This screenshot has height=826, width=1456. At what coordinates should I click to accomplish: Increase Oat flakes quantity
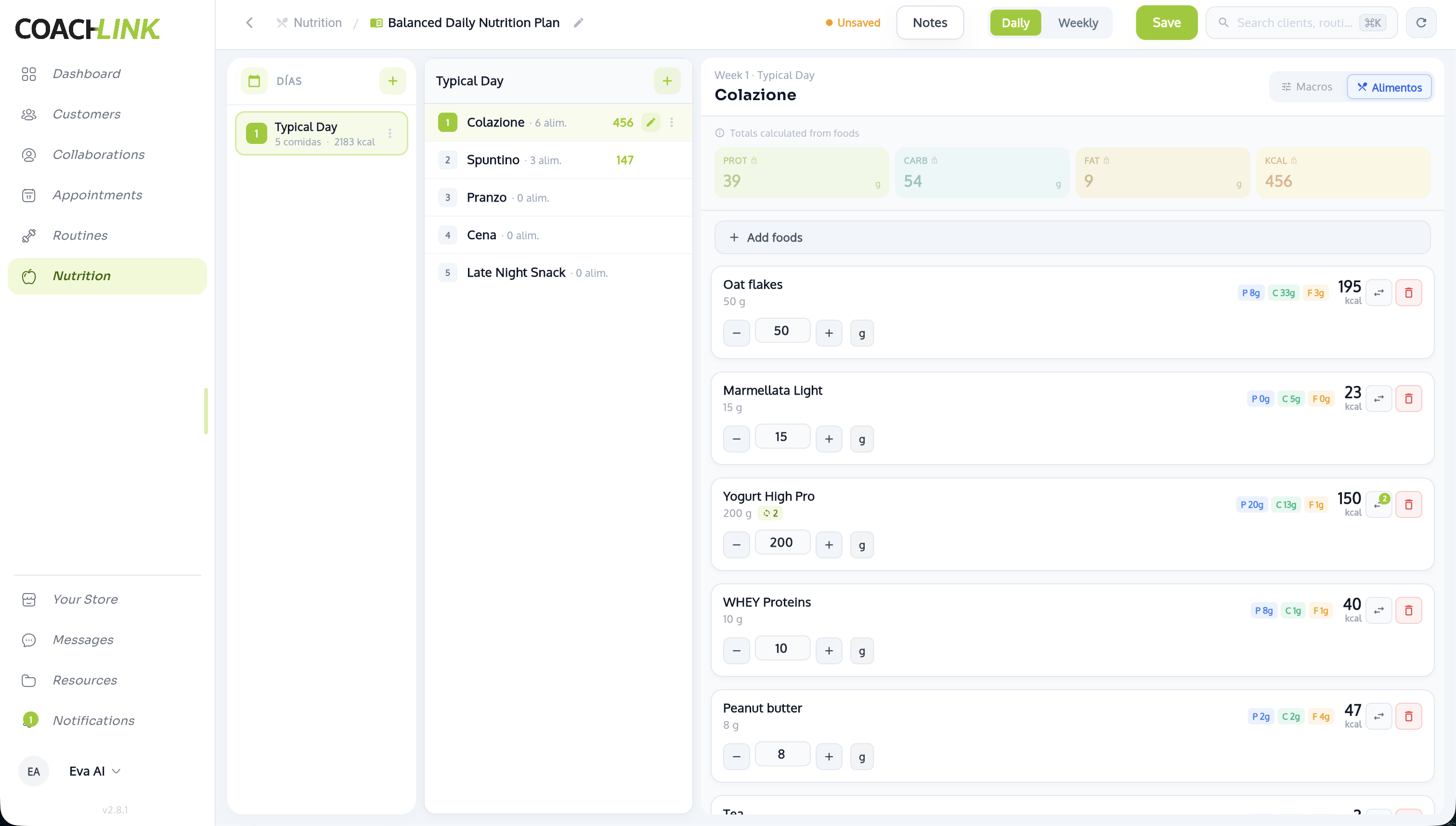pyautogui.click(x=829, y=333)
